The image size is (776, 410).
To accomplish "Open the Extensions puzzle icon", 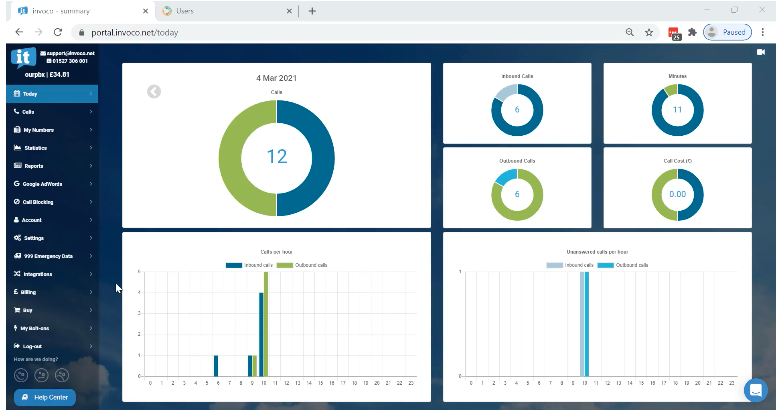I will coord(692,32).
